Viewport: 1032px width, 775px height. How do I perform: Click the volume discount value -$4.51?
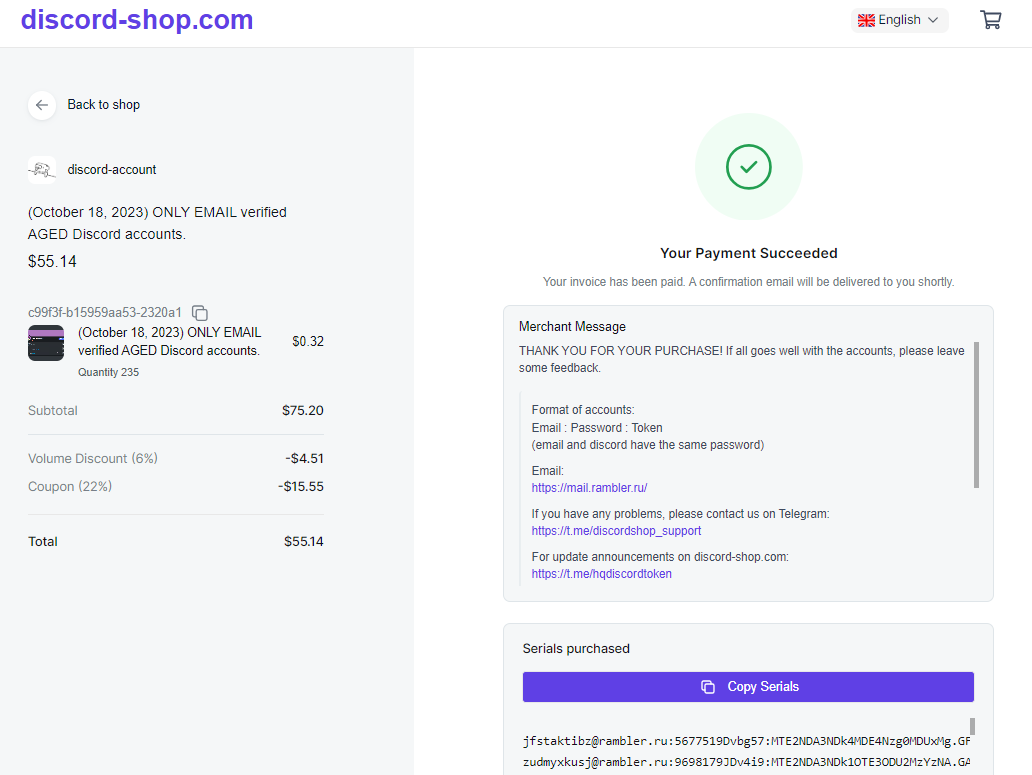pos(304,459)
